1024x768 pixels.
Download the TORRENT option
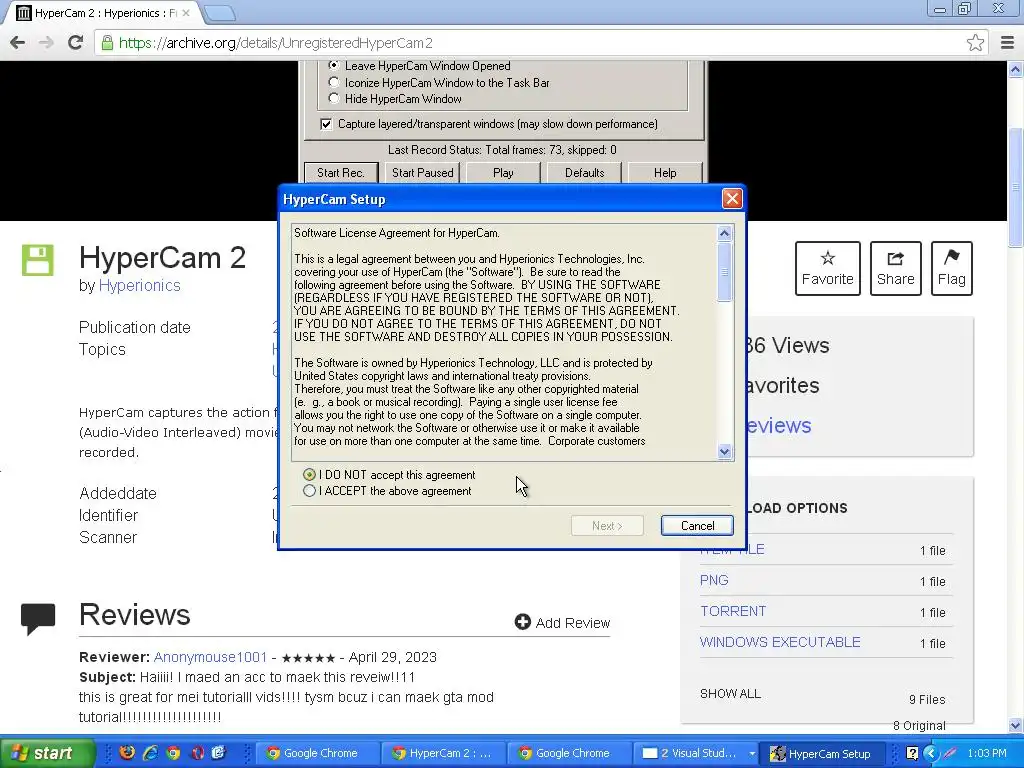coord(733,611)
